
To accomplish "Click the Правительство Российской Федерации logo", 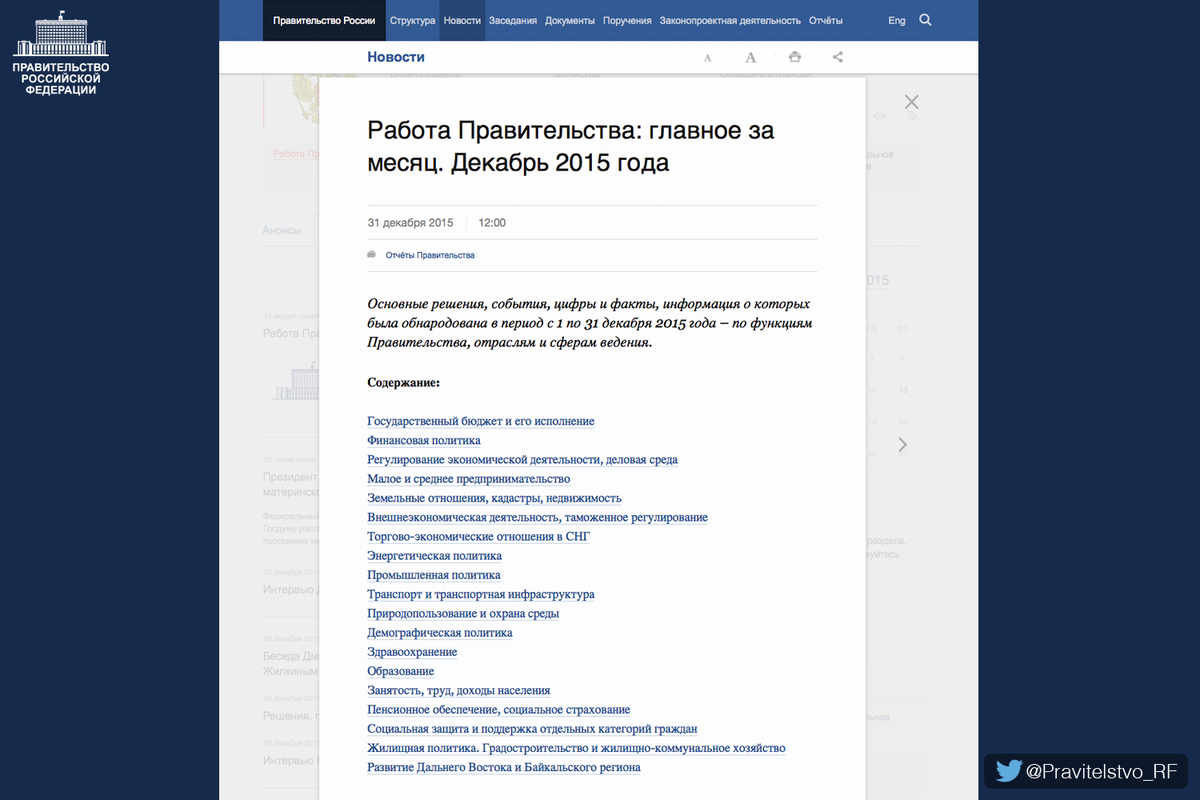I will tap(61, 52).
